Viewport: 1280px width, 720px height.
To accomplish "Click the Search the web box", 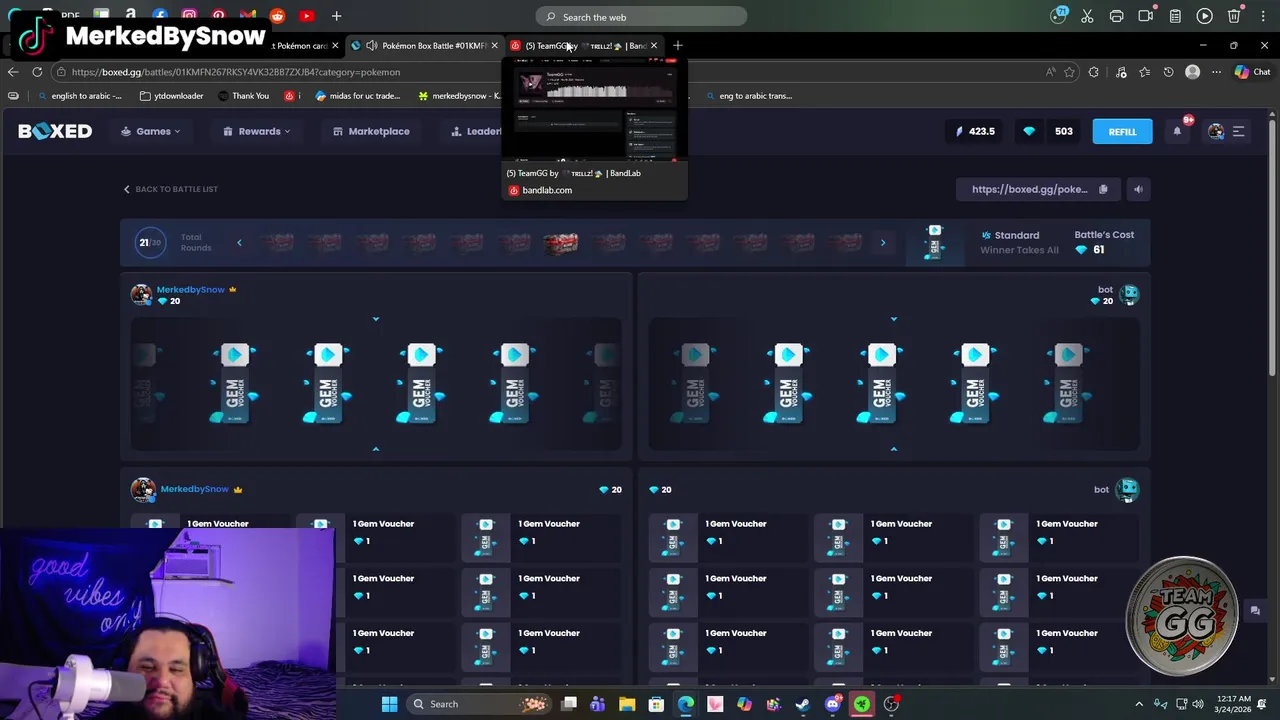I will [641, 17].
